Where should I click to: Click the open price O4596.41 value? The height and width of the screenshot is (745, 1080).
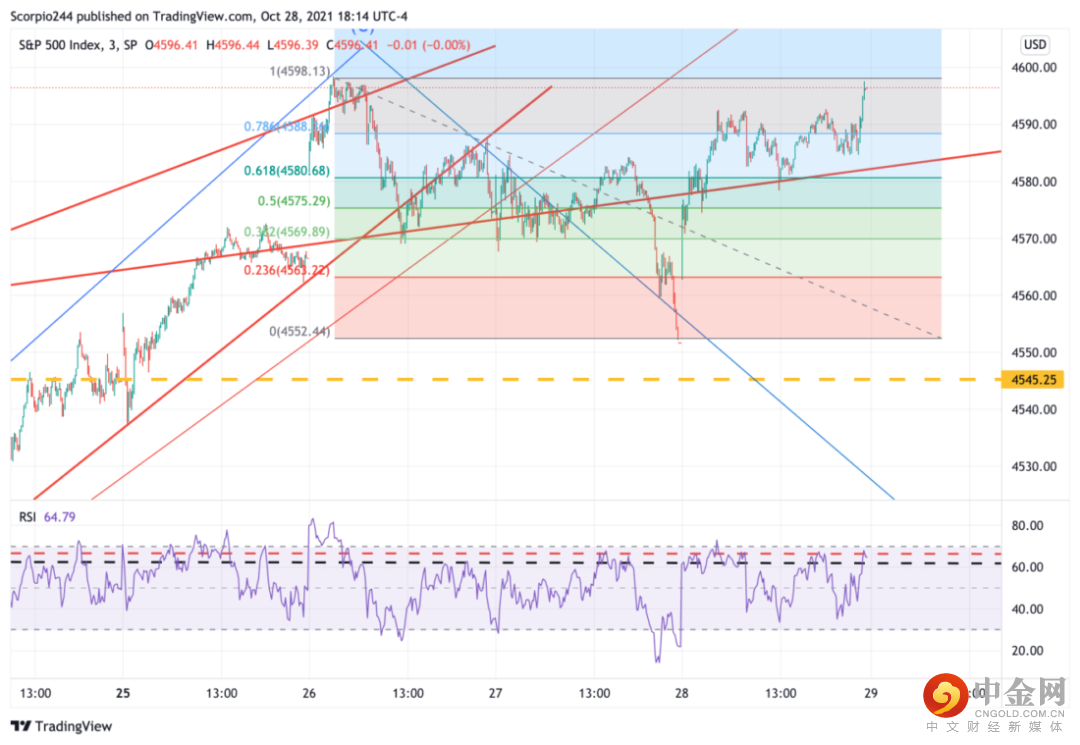[x=171, y=45]
